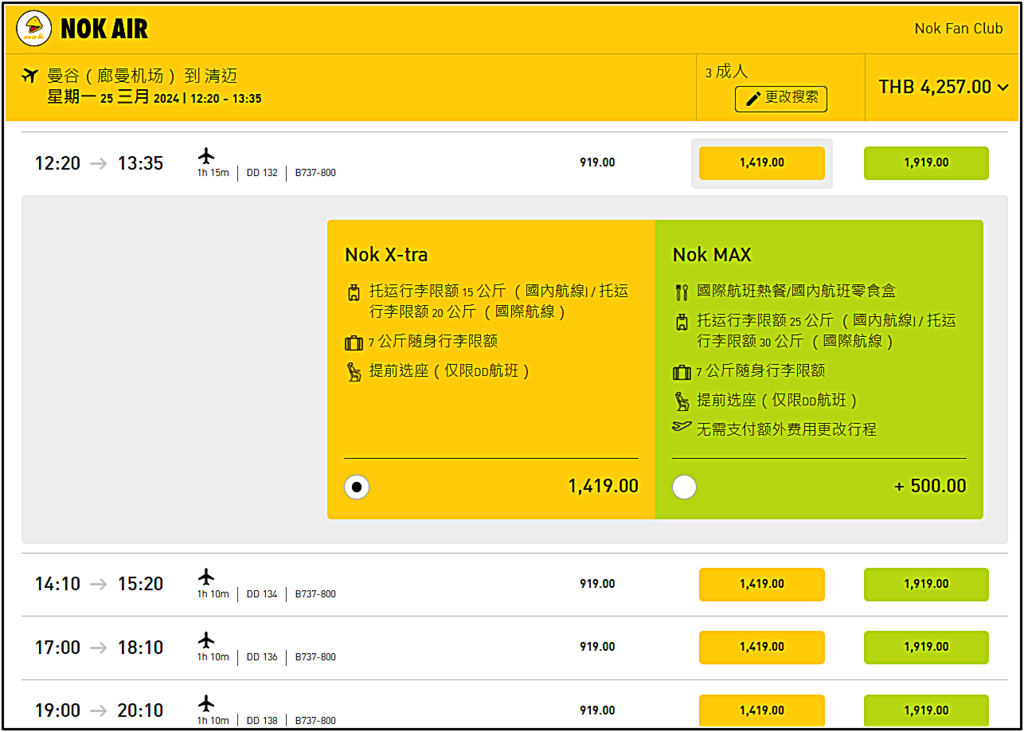
Task: Click 919.00 base fare for 19:00 flight
Action: click(x=597, y=710)
